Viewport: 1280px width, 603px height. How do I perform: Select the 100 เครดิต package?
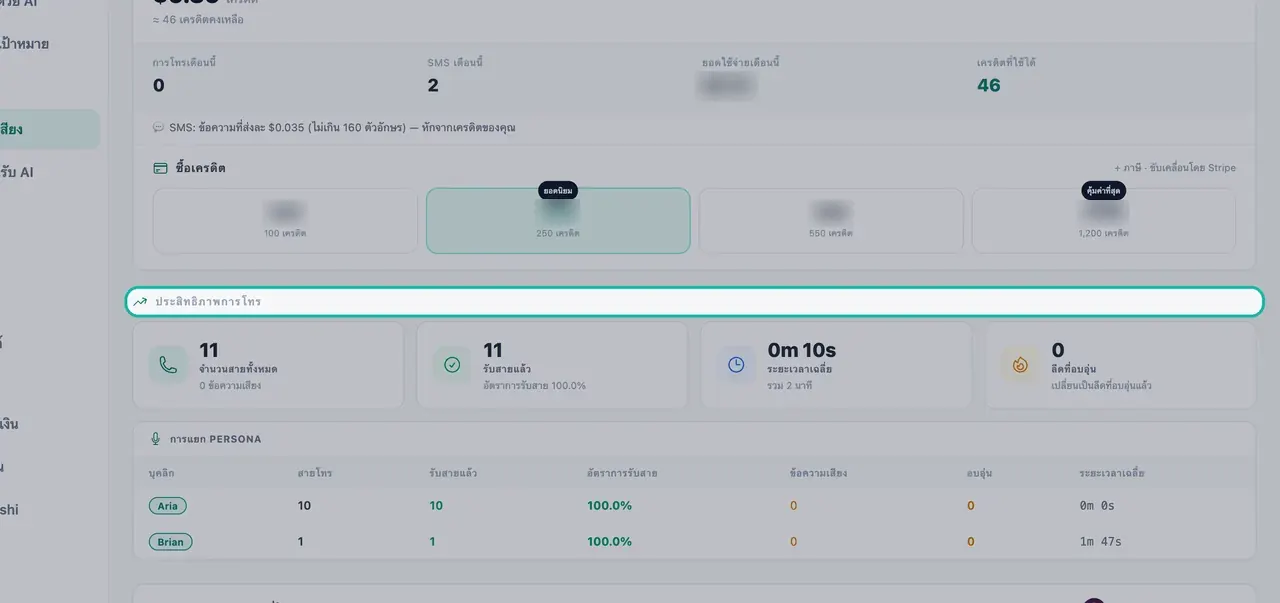click(x=285, y=220)
